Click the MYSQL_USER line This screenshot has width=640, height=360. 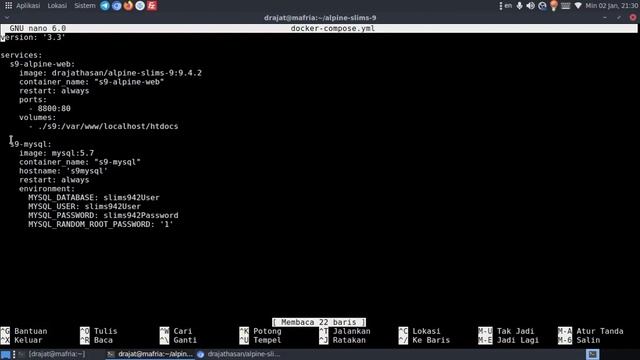(84, 207)
